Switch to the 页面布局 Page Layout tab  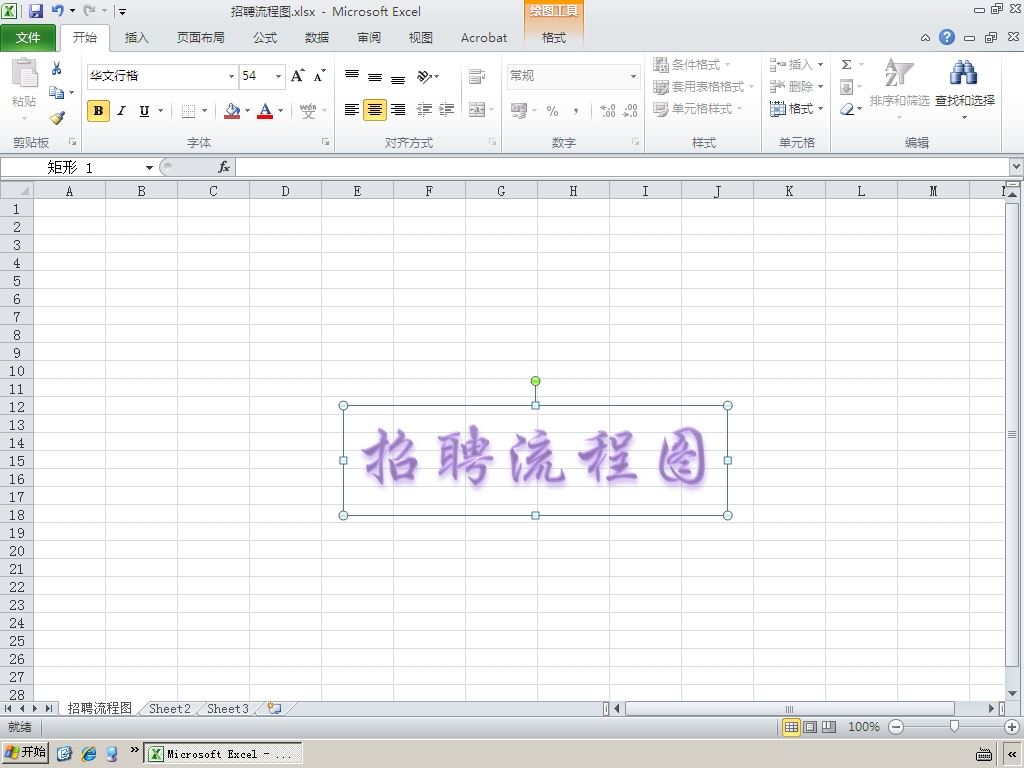(200, 38)
